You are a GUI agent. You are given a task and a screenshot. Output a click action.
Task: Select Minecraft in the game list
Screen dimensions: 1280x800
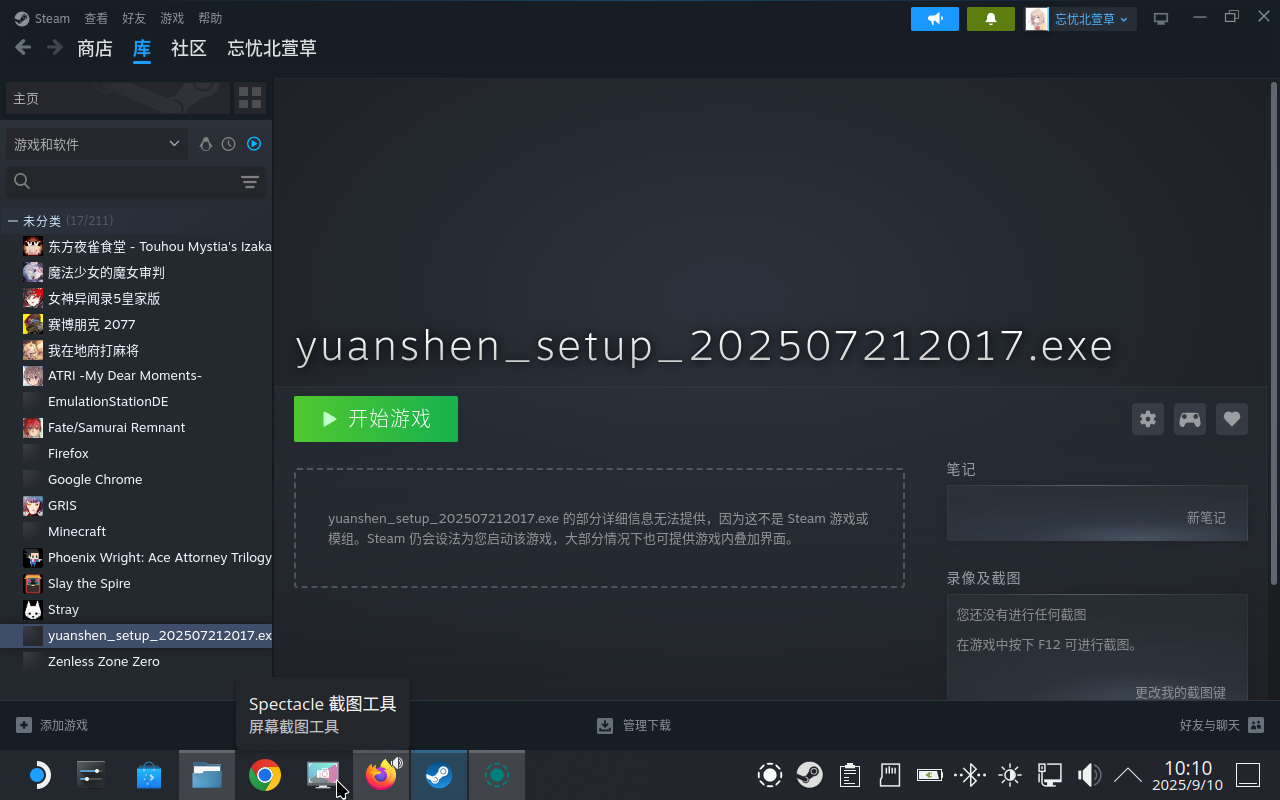138,532
